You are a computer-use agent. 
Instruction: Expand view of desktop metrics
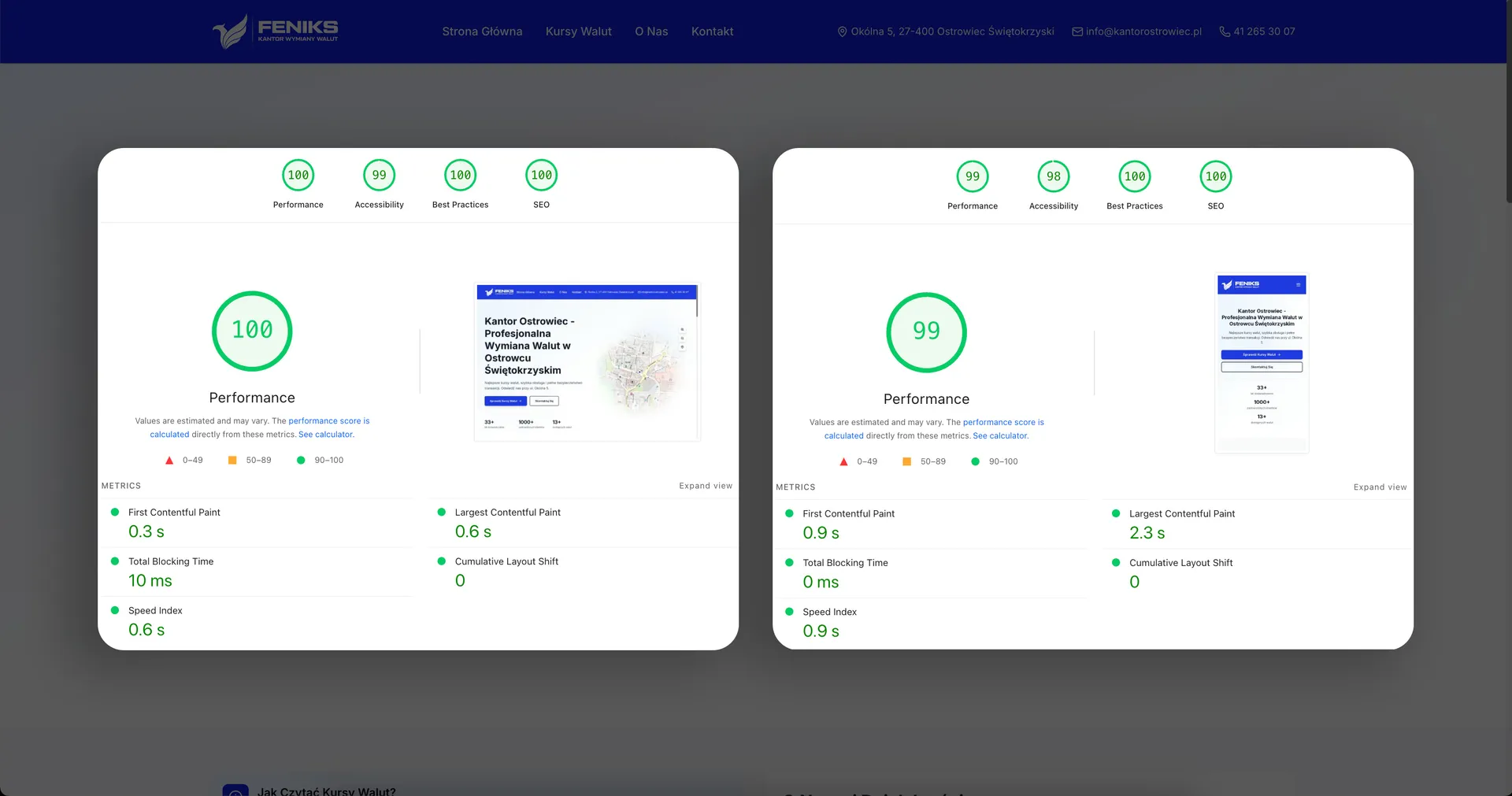(x=705, y=486)
